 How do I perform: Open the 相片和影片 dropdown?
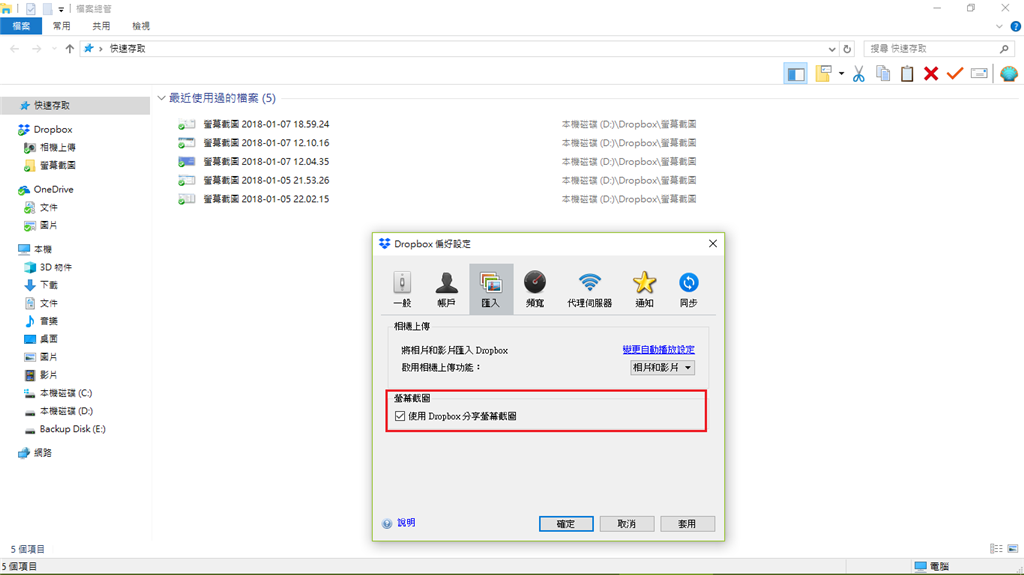pos(662,367)
